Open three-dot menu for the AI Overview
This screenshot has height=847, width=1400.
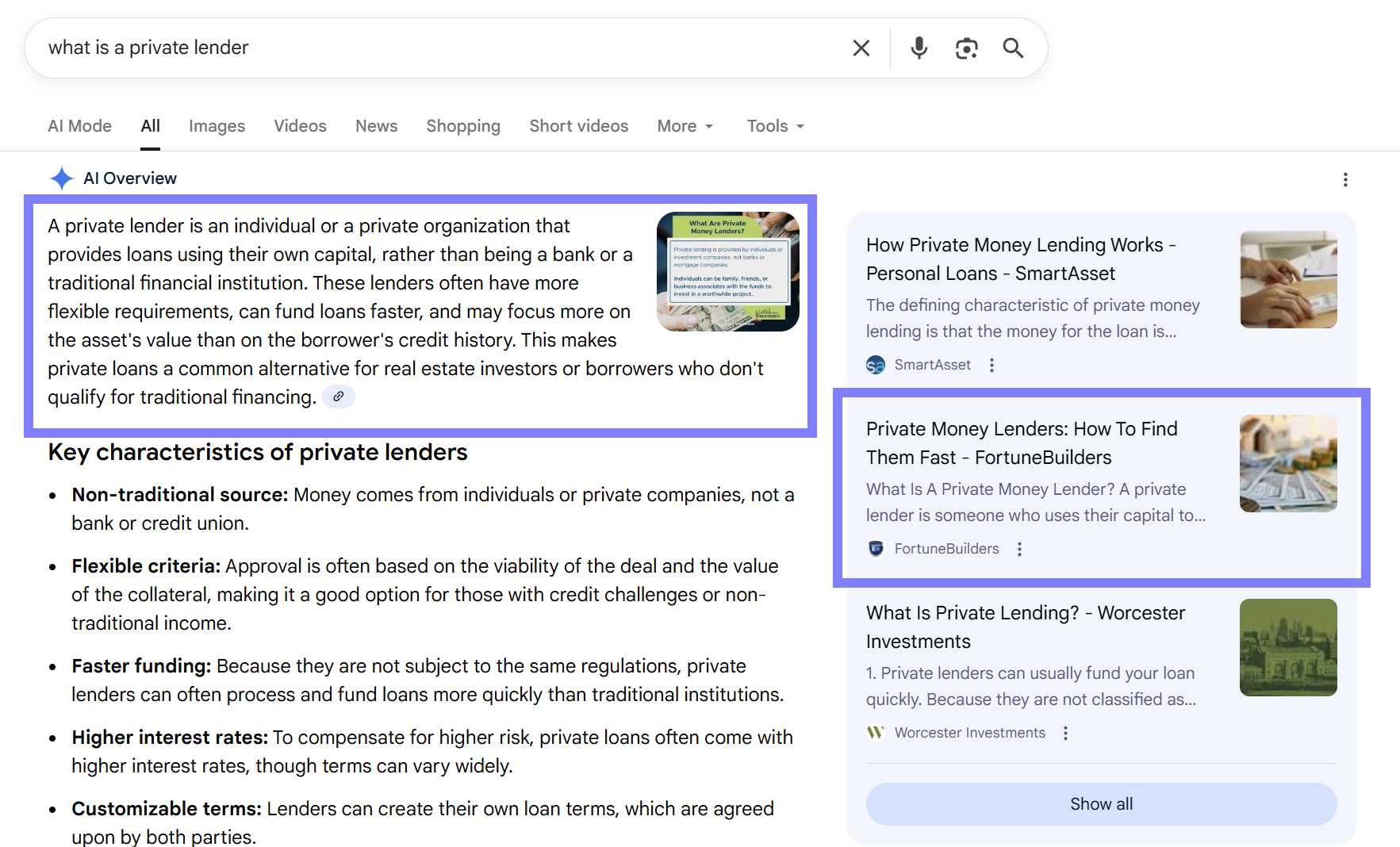(x=1345, y=180)
